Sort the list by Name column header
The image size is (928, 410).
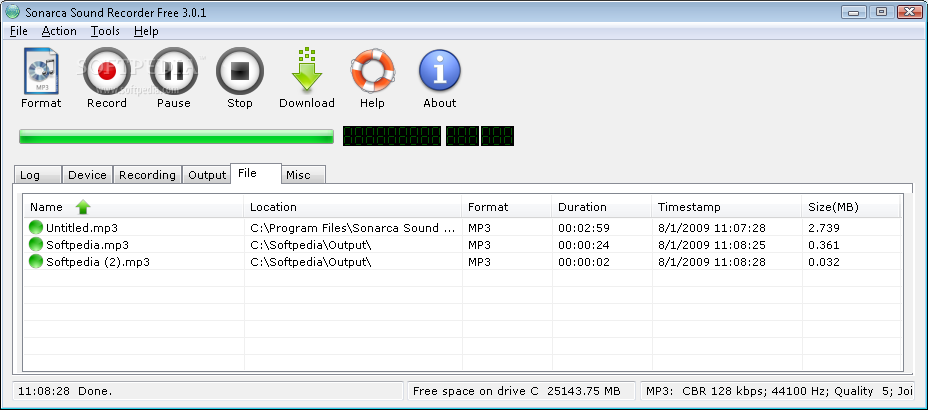click(134, 207)
